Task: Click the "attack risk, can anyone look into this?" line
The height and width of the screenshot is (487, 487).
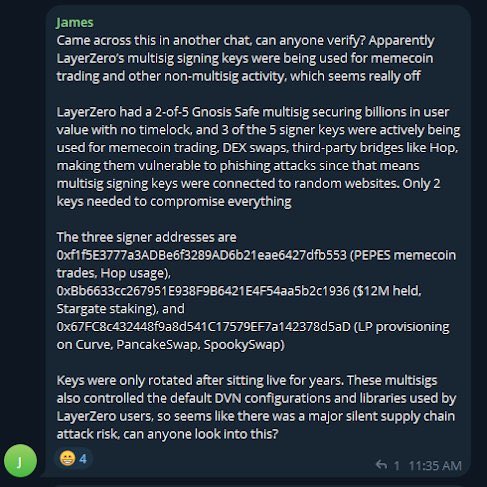Action: coord(167,434)
